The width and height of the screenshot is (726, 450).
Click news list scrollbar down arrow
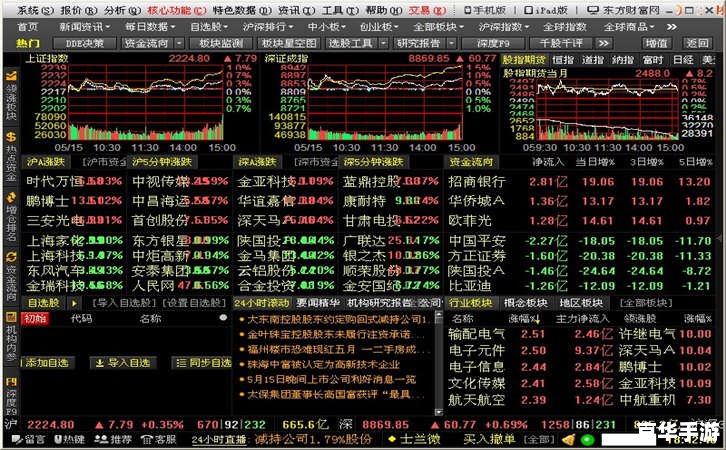pyautogui.click(x=438, y=412)
